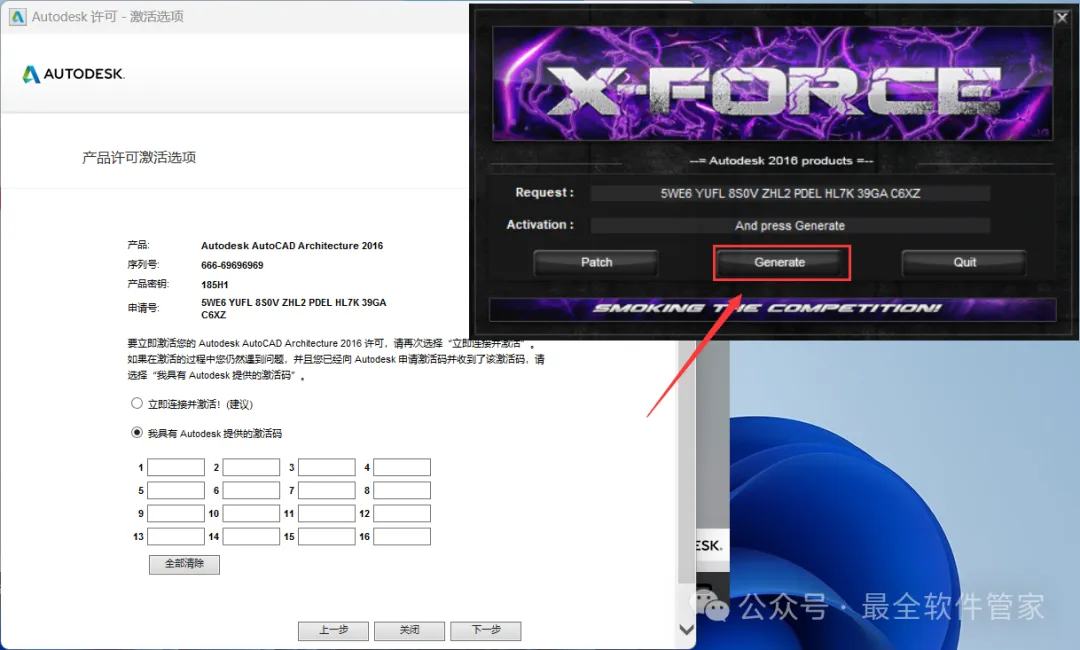This screenshot has width=1080, height=650.
Task: Click activation code box 11
Action: pos(326,514)
